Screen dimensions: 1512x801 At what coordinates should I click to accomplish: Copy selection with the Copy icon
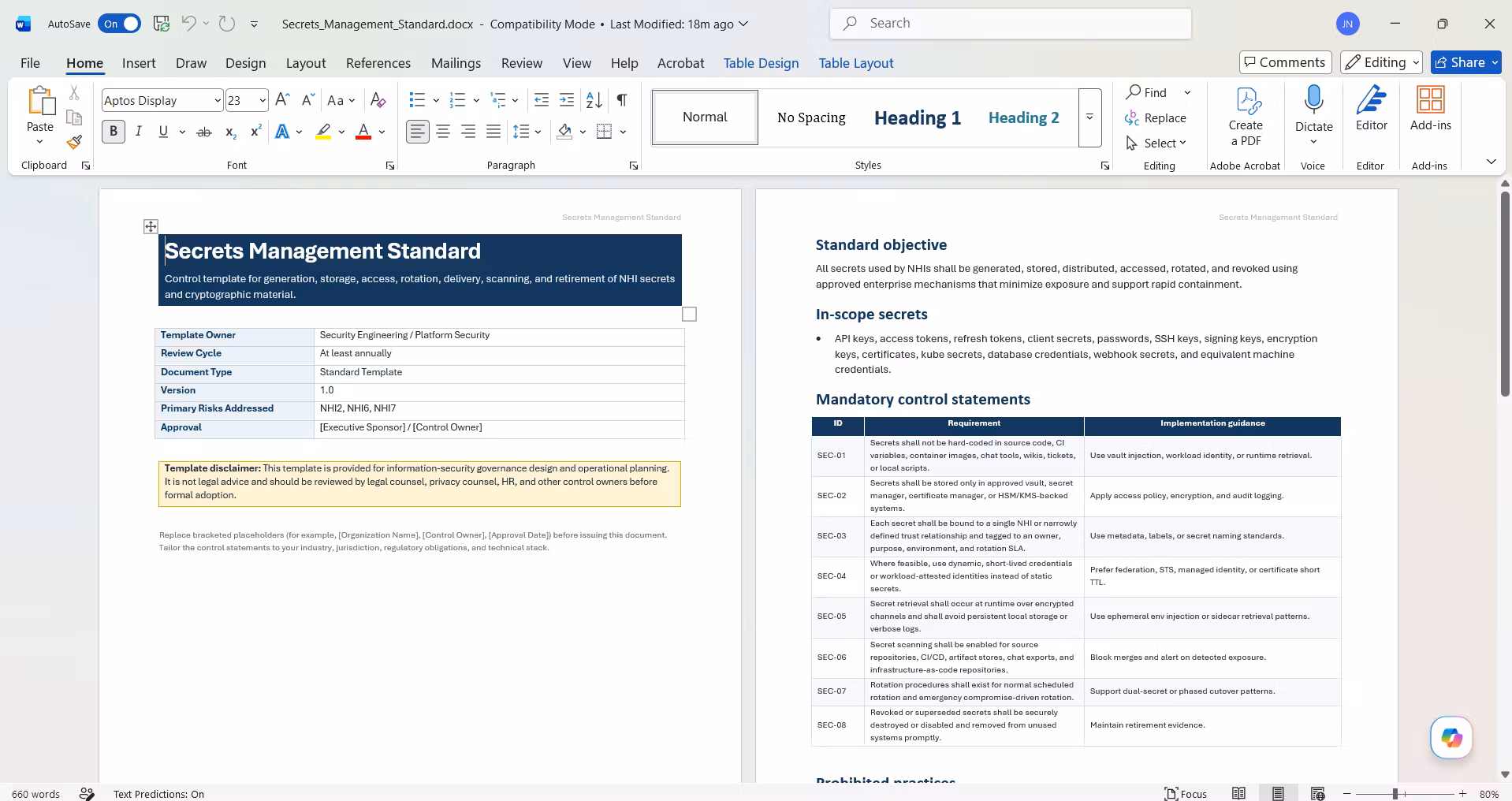pos(74,117)
